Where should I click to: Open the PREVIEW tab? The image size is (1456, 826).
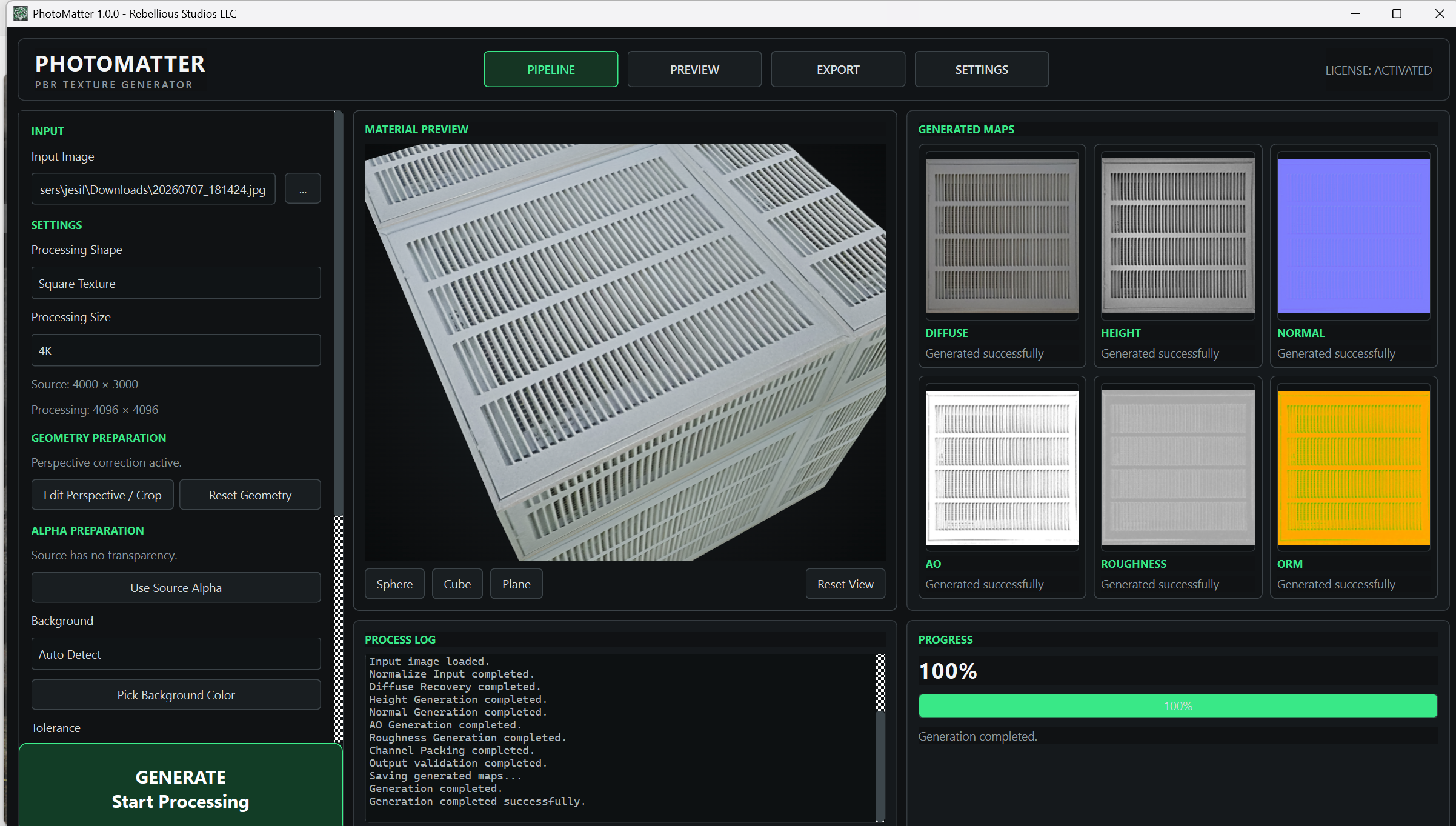694,69
